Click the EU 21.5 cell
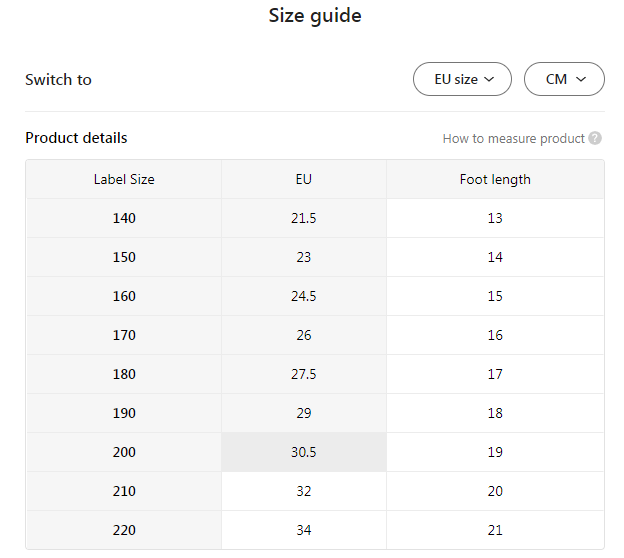This screenshot has height=558, width=624. click(x=304, y=218)
